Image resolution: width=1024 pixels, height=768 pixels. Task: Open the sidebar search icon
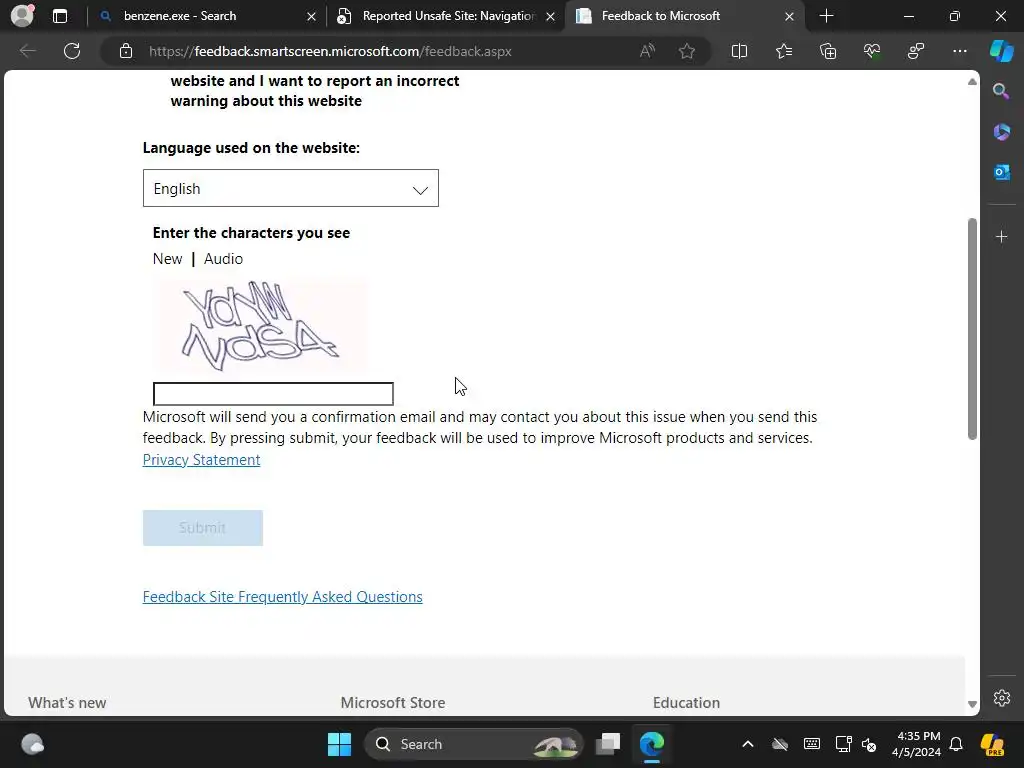(x=1001, y=91)
